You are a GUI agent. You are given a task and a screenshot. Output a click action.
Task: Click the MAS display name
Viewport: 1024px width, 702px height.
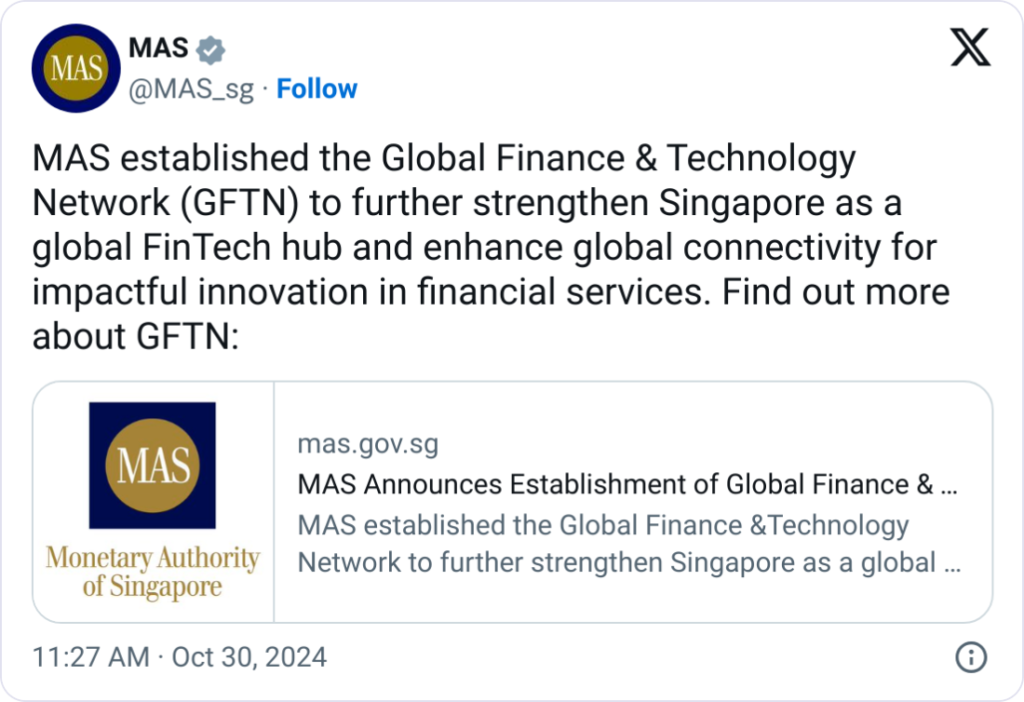tap(159, 47)
